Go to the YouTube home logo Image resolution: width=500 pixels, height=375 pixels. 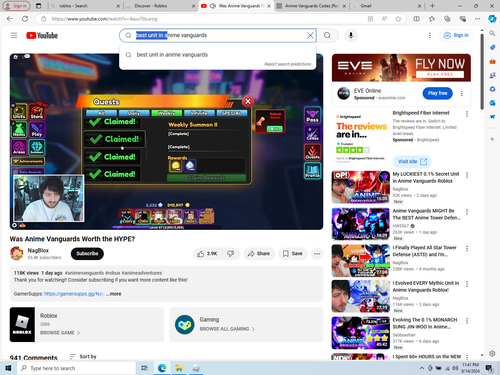(x=42, y=35)
